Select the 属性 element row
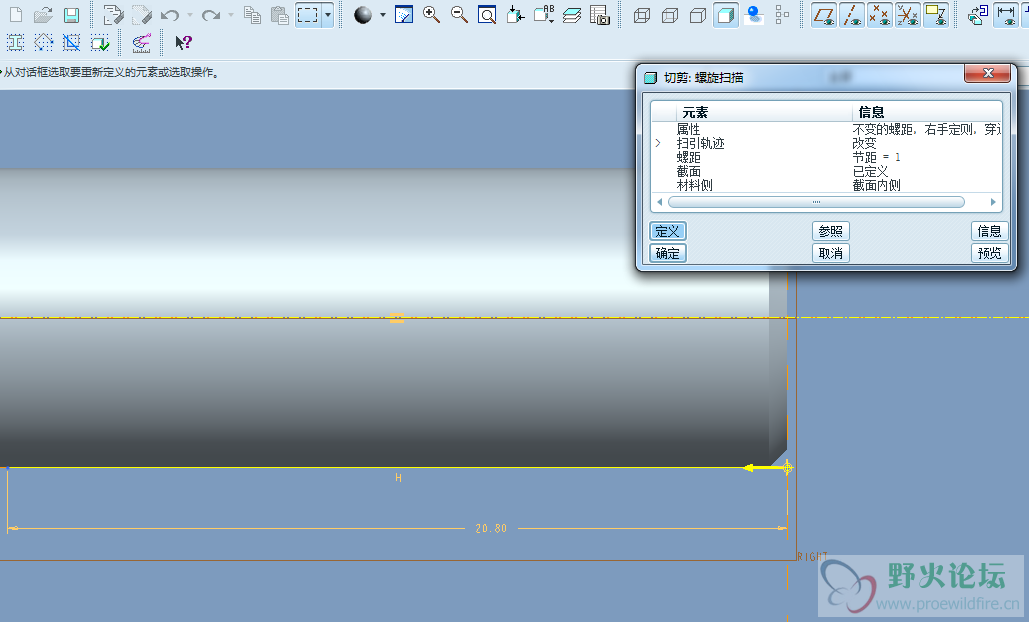 click(x=827, y=129)
